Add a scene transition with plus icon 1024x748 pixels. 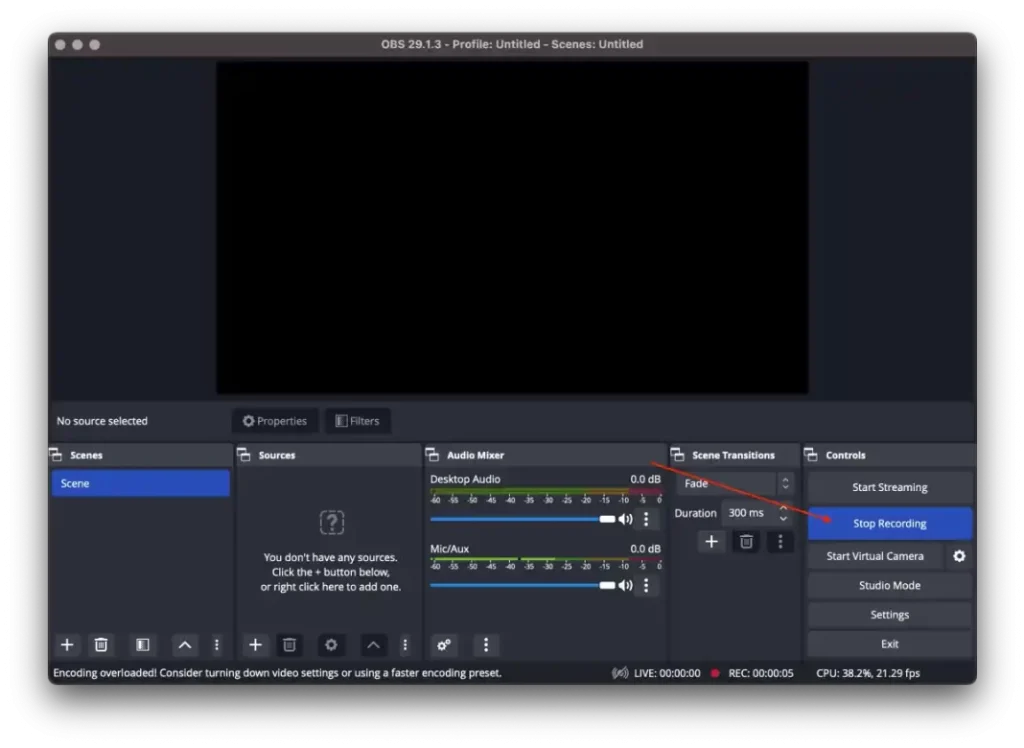[711, 542]
